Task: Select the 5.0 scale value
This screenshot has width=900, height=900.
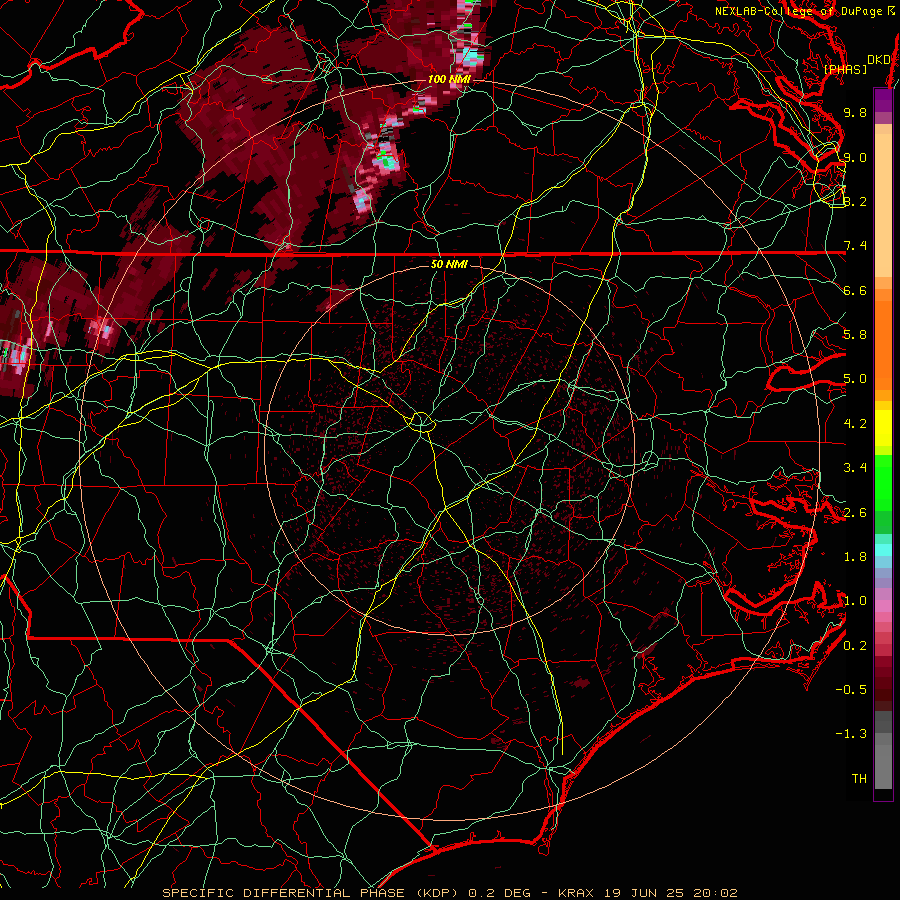Action: click(855, 379)
